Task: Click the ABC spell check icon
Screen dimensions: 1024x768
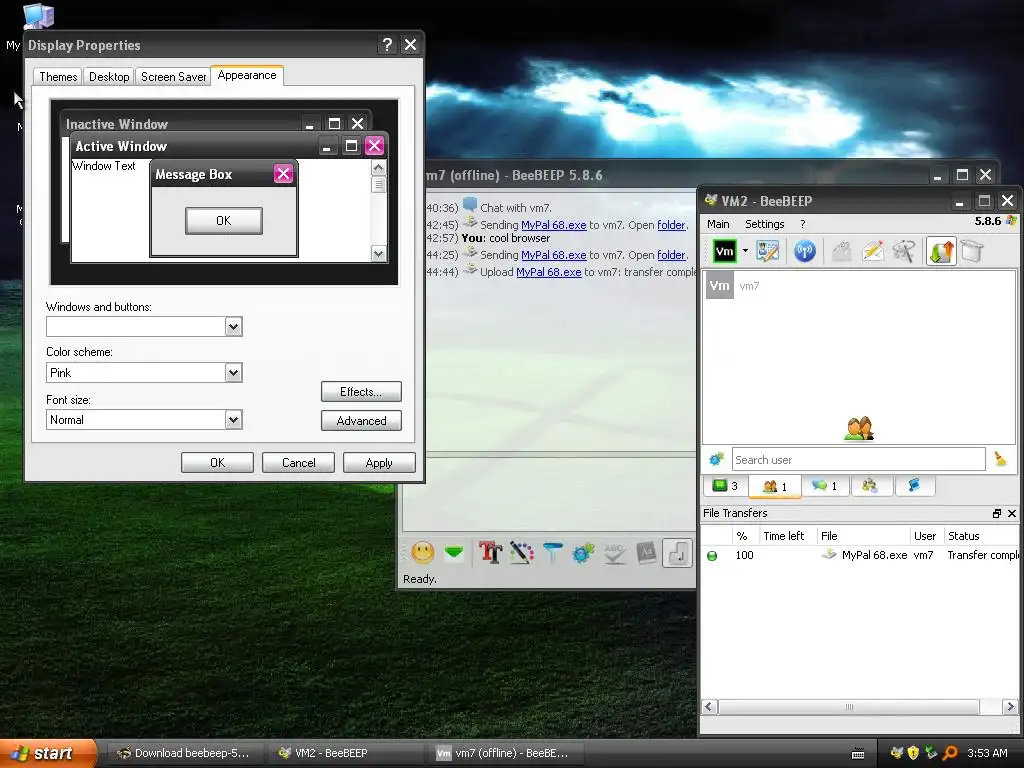Action: 615,553
